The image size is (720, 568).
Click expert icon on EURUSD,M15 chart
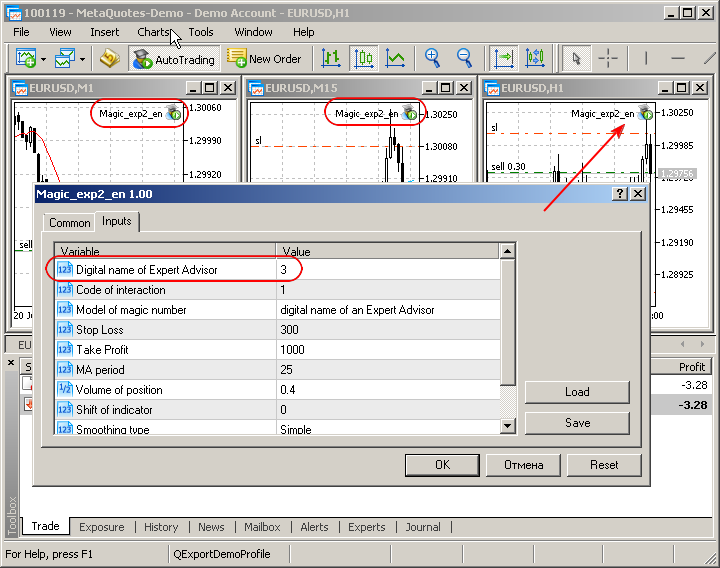pyautogui.click(x=410, y=112)
